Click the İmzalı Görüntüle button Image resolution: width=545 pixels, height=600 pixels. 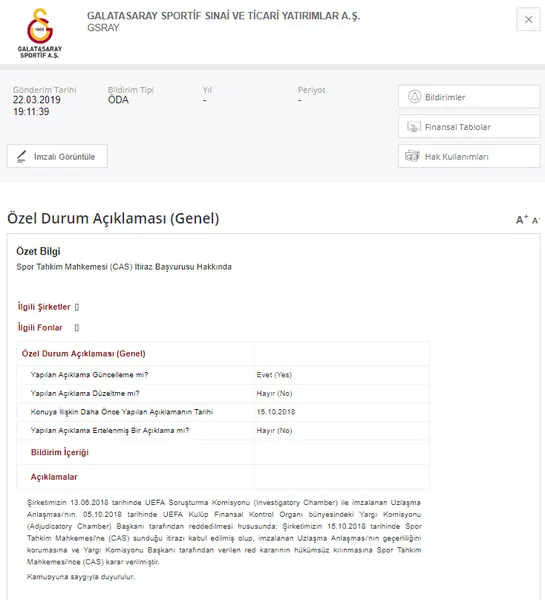pyautogui.click(x=57, y=156)
